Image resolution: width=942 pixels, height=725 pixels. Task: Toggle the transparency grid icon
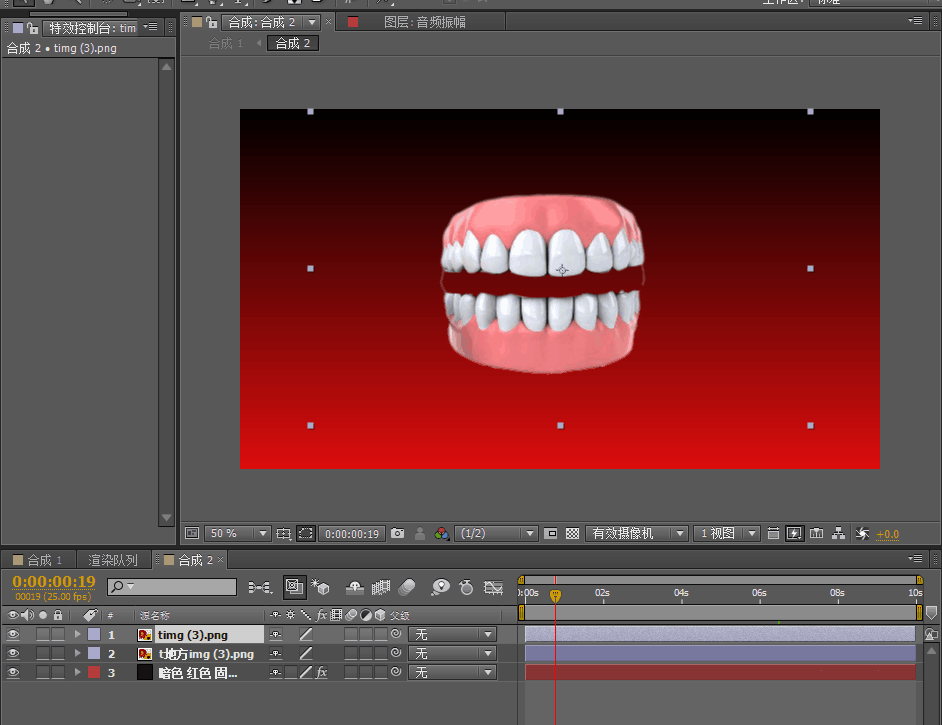point(573,534)
